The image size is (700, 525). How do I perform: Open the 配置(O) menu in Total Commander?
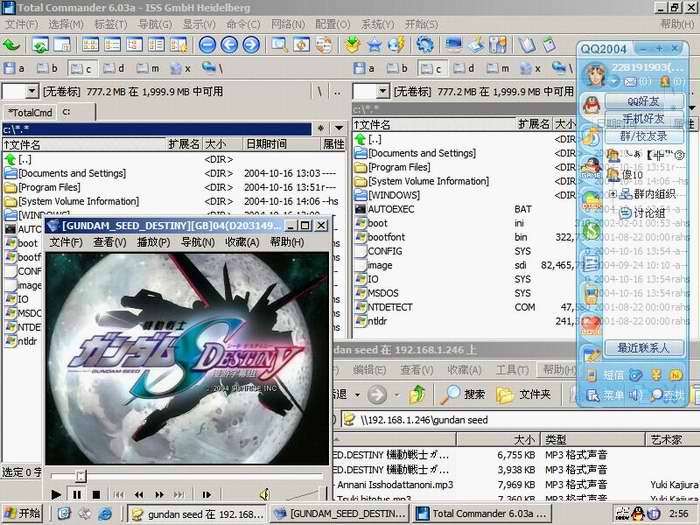pos(333,25)
